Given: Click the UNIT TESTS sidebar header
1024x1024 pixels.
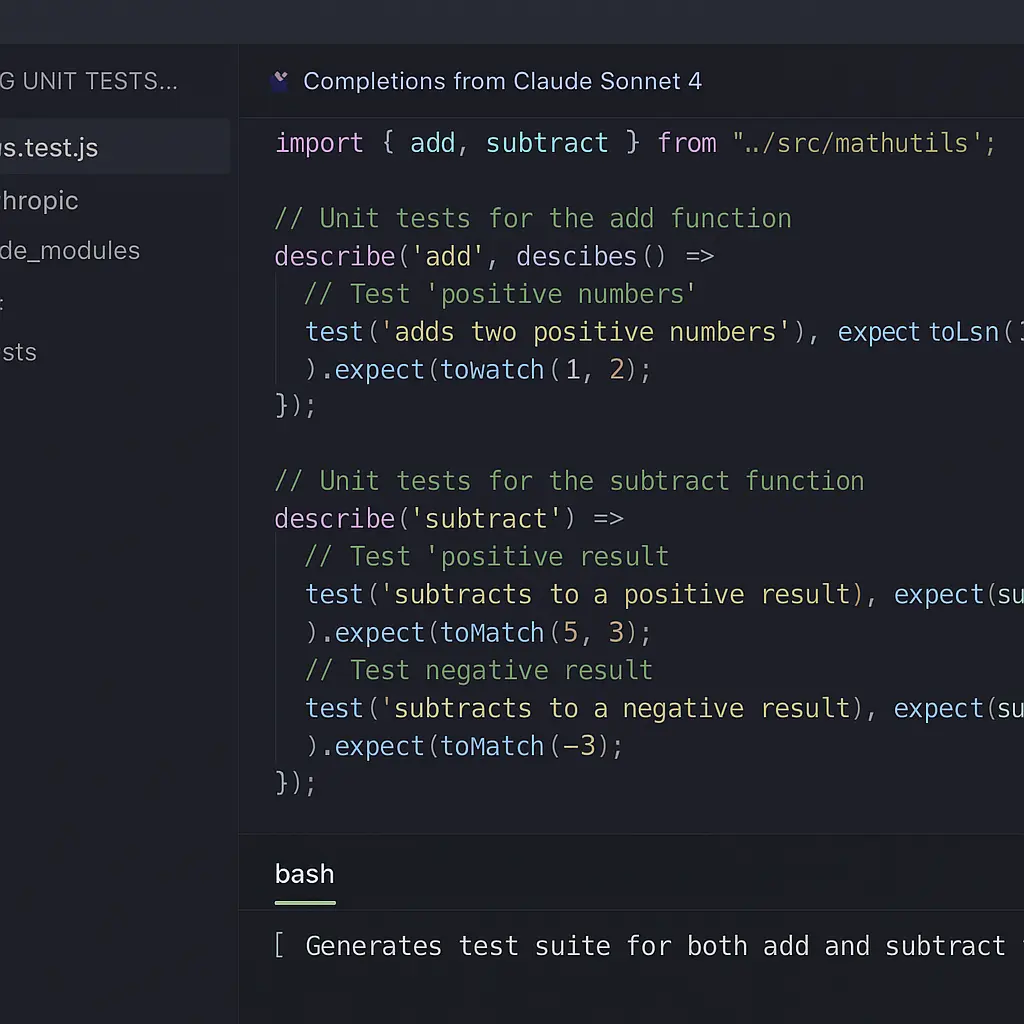Looking at the screenshot, I should click(90, 81).
